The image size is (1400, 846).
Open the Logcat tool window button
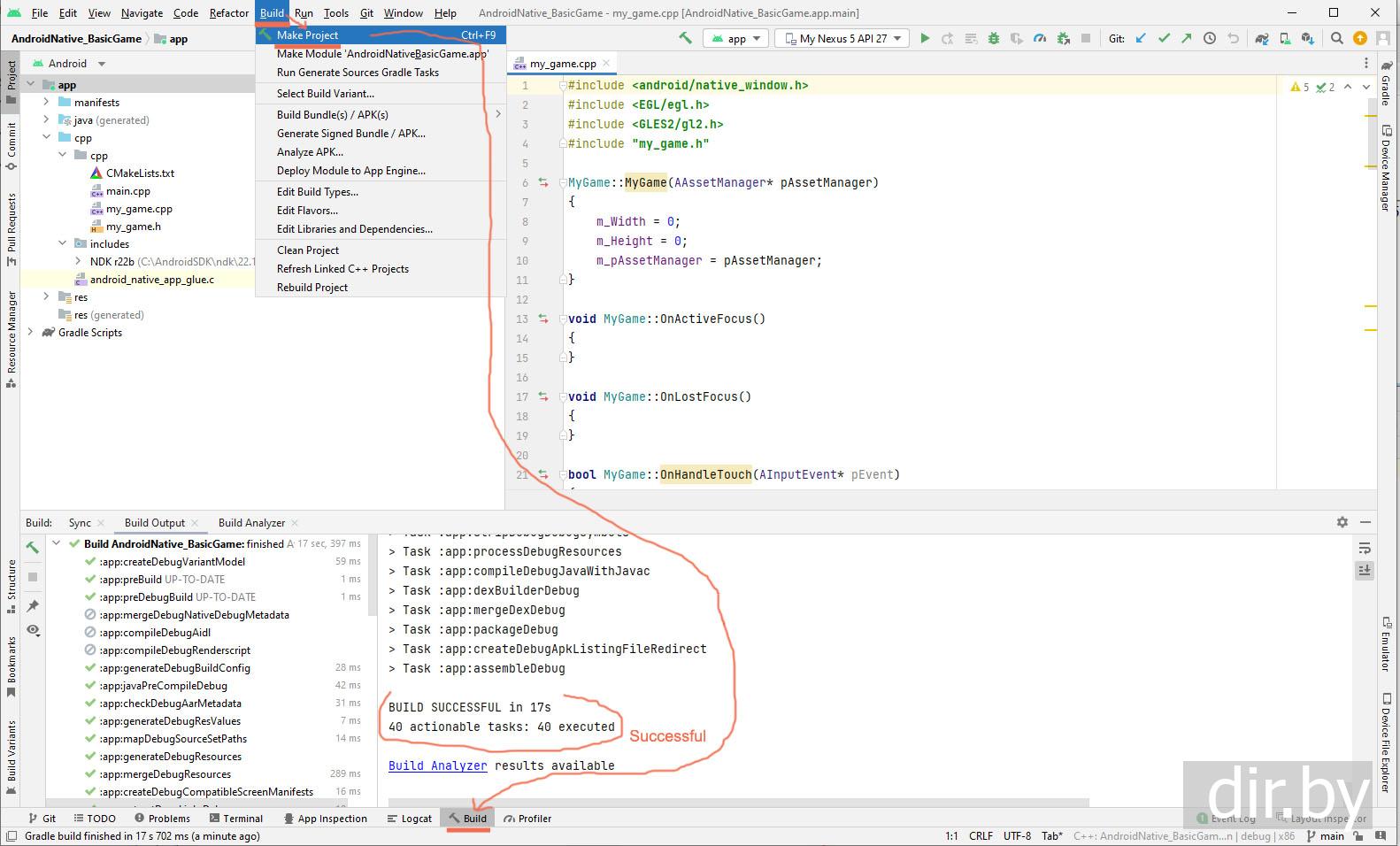click(410, 819)
